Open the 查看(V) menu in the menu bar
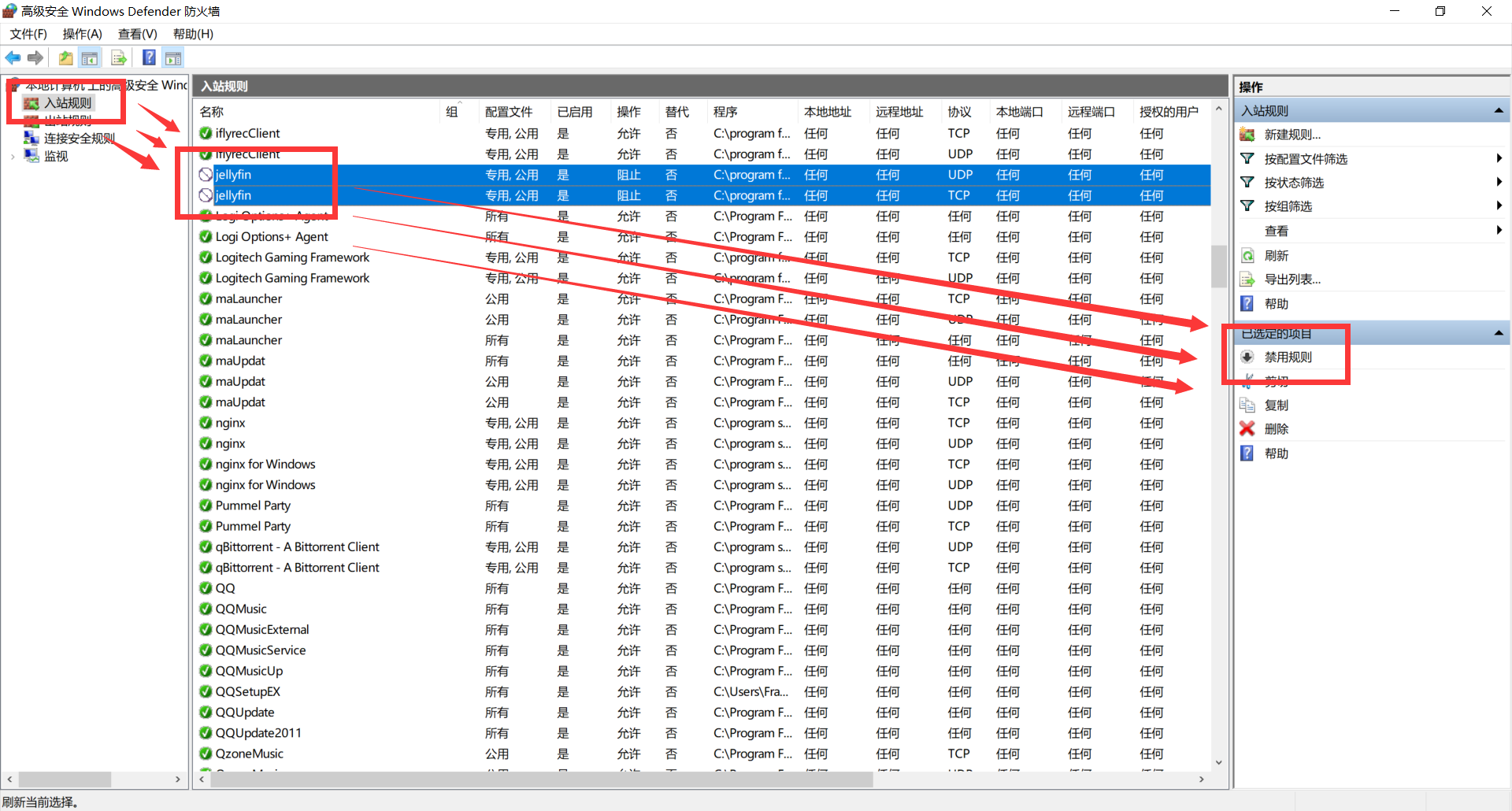The width and height of the screenshot is (1512, 811). pos(137,34)
